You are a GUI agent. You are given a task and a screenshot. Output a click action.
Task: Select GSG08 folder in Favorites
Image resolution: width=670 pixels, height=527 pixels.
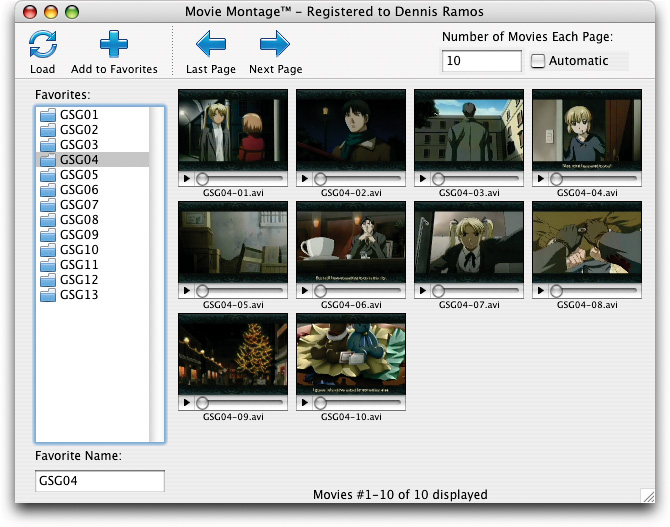pos(92,219)
